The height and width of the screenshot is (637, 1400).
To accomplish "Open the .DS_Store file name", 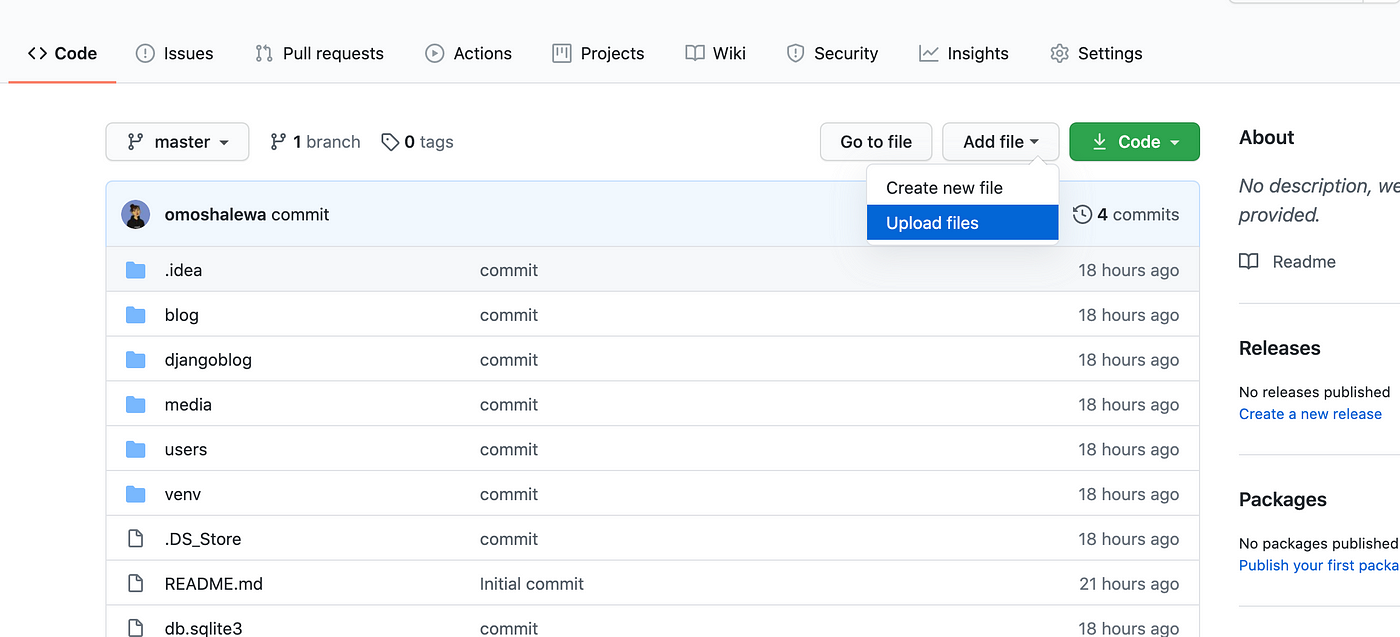I will (x=203, y=539).
